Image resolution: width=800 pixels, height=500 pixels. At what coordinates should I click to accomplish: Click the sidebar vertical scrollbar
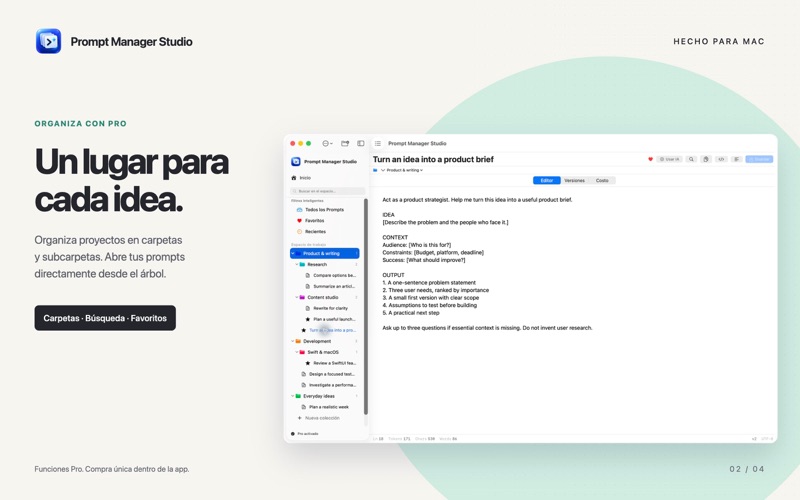click(365, 306)
